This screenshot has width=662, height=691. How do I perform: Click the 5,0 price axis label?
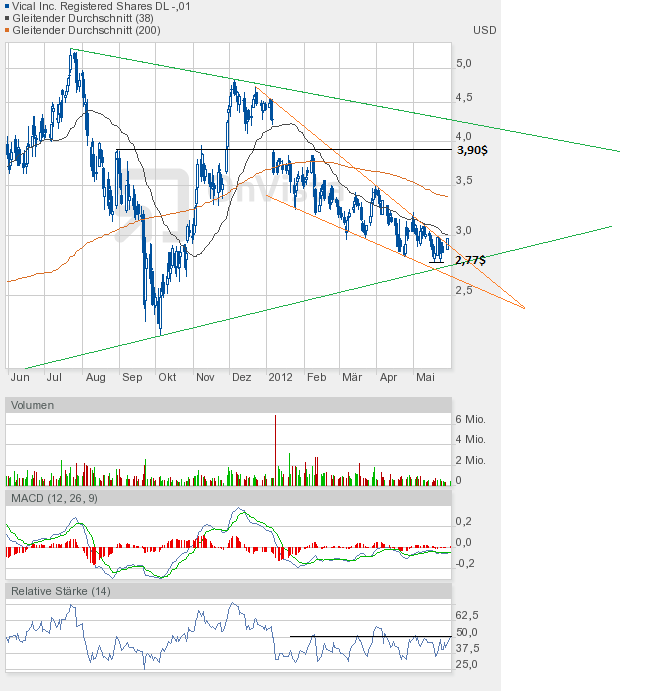point(464,63)
